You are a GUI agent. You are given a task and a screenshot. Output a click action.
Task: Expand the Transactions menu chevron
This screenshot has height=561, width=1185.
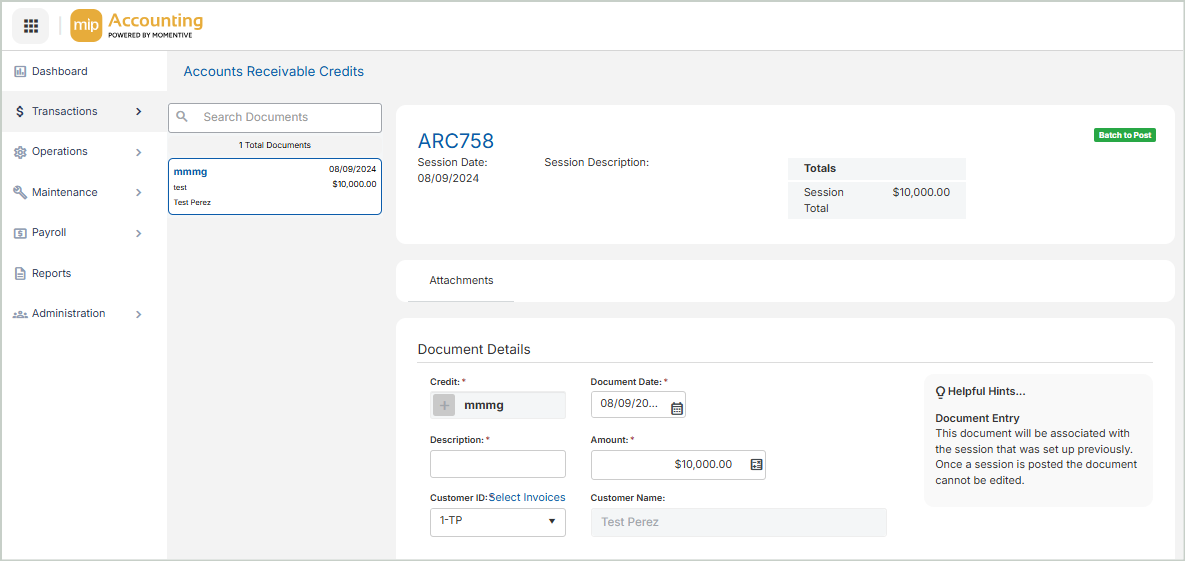tap(138, 112)
